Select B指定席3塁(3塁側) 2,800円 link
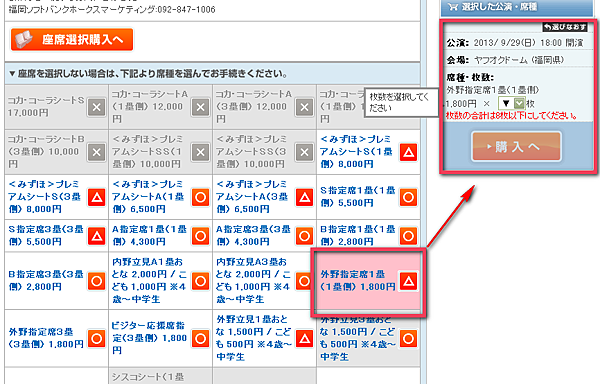 [46, 280]
